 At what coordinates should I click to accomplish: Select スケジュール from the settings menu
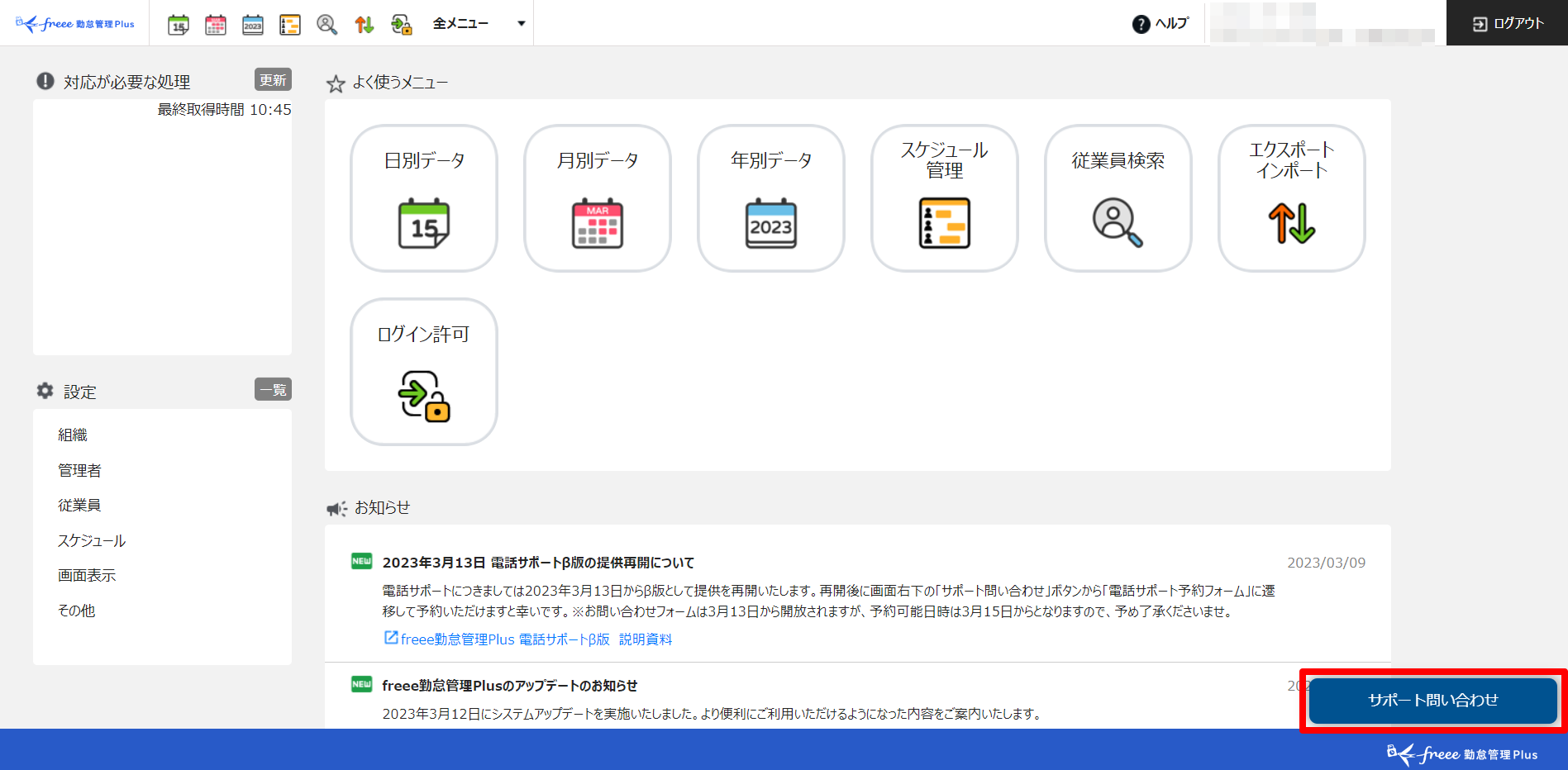[x=91, y=540]
